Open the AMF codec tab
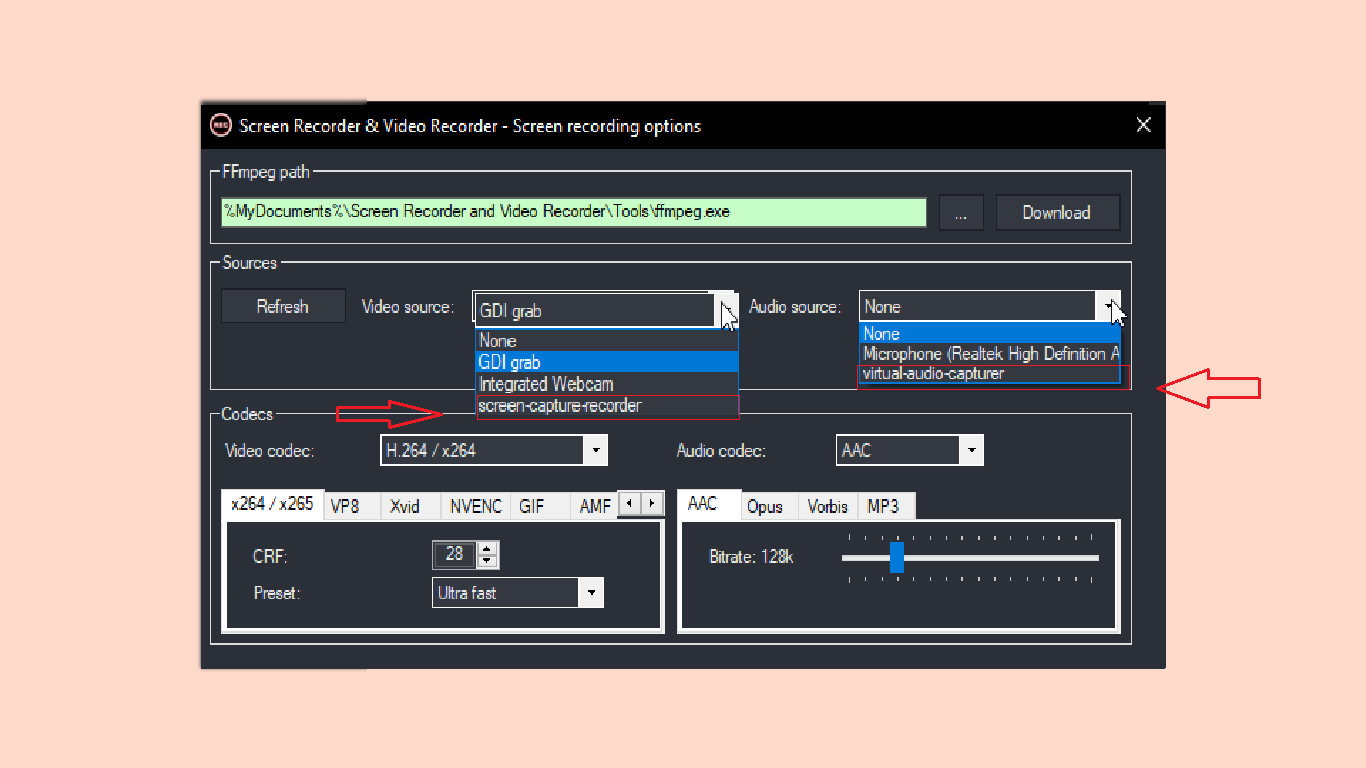 click(595, 507)
